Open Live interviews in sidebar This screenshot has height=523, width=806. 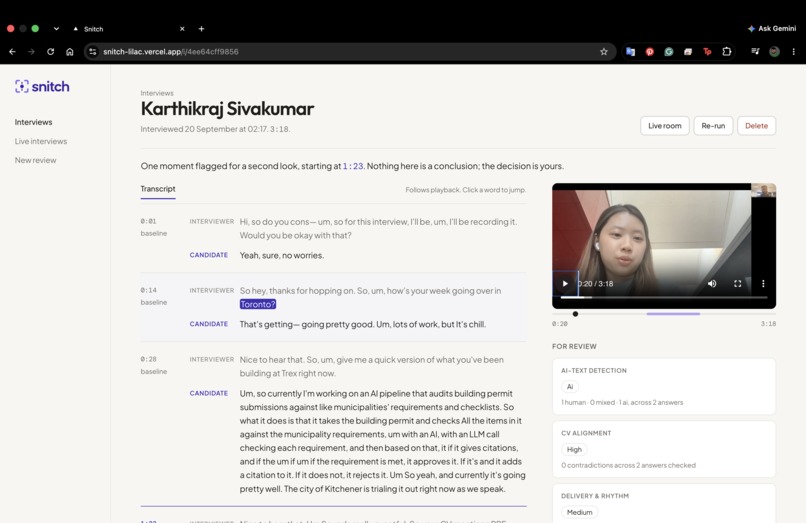tap(41, 141)
